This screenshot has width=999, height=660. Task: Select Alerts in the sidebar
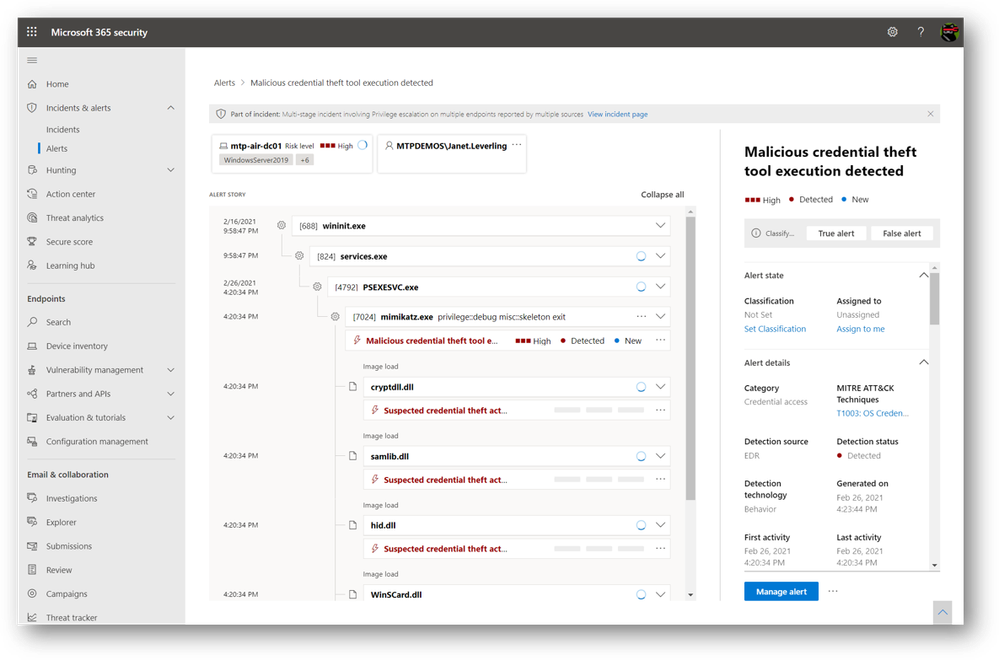57,148
